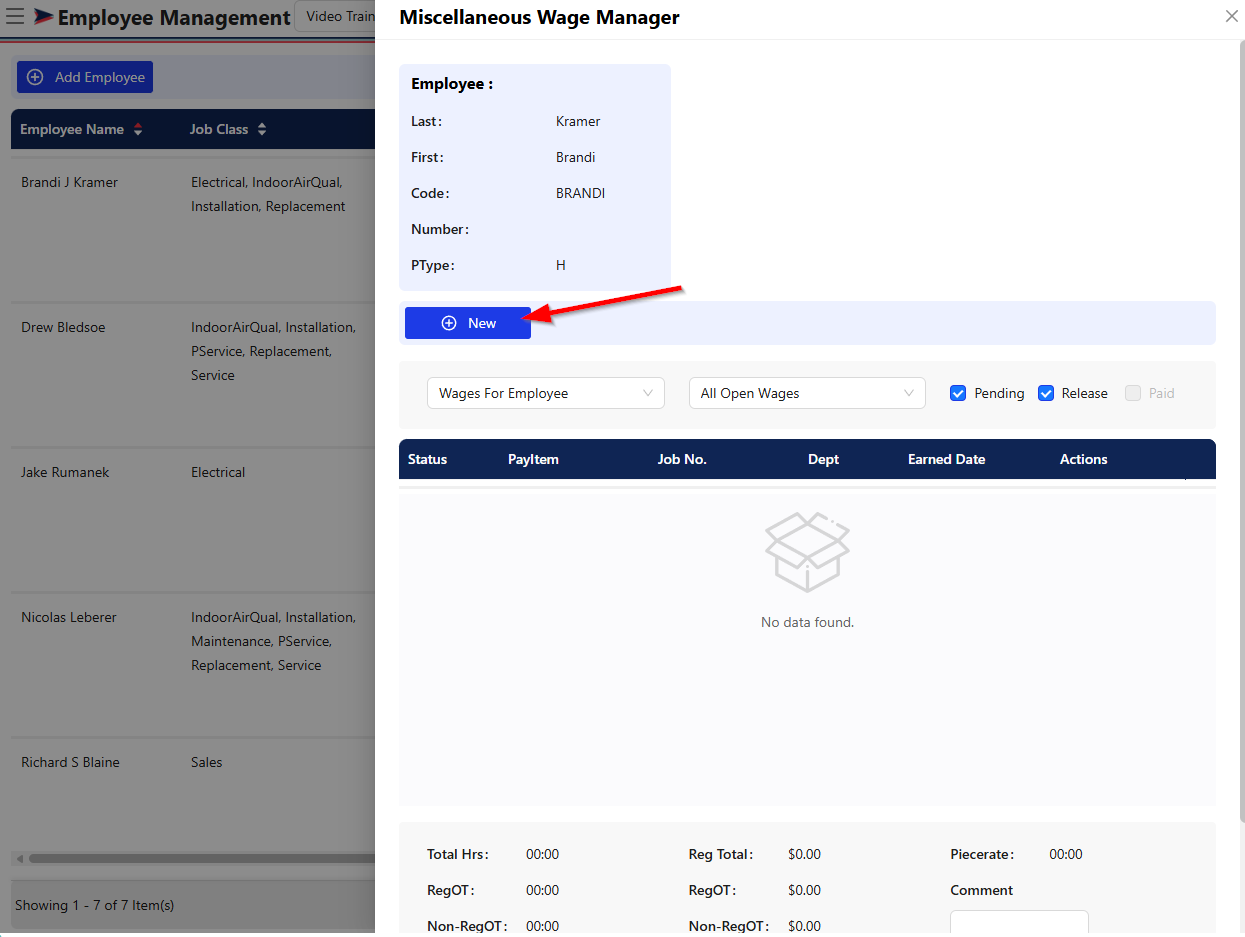Image resolution: width=1245 pixels, height=937 pixels.
Task: Select Brandi J Kramer employee row
Action: click(x=70, y=182)
